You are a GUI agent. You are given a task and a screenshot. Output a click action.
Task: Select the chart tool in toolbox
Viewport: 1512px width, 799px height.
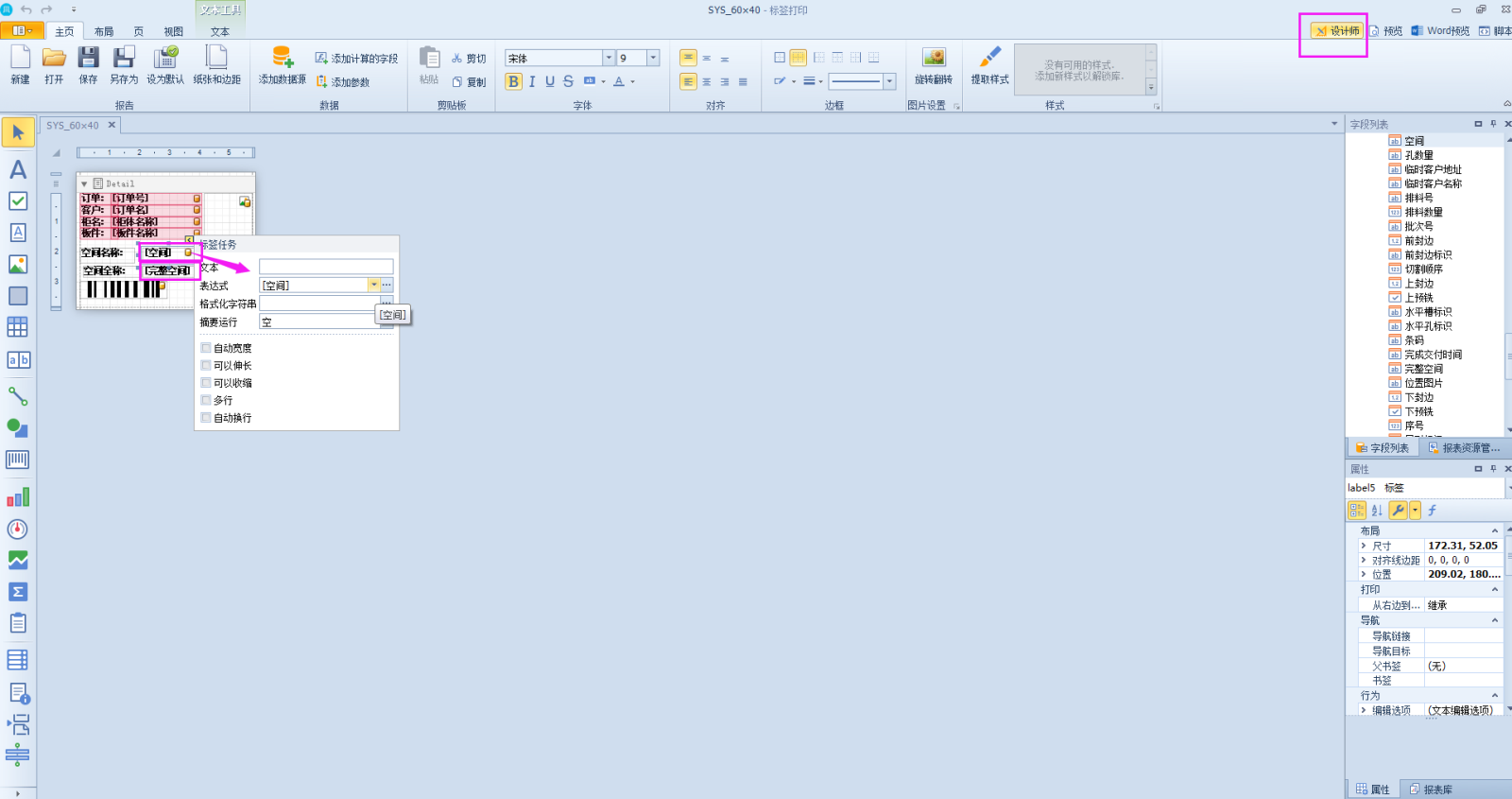point(18,497)
